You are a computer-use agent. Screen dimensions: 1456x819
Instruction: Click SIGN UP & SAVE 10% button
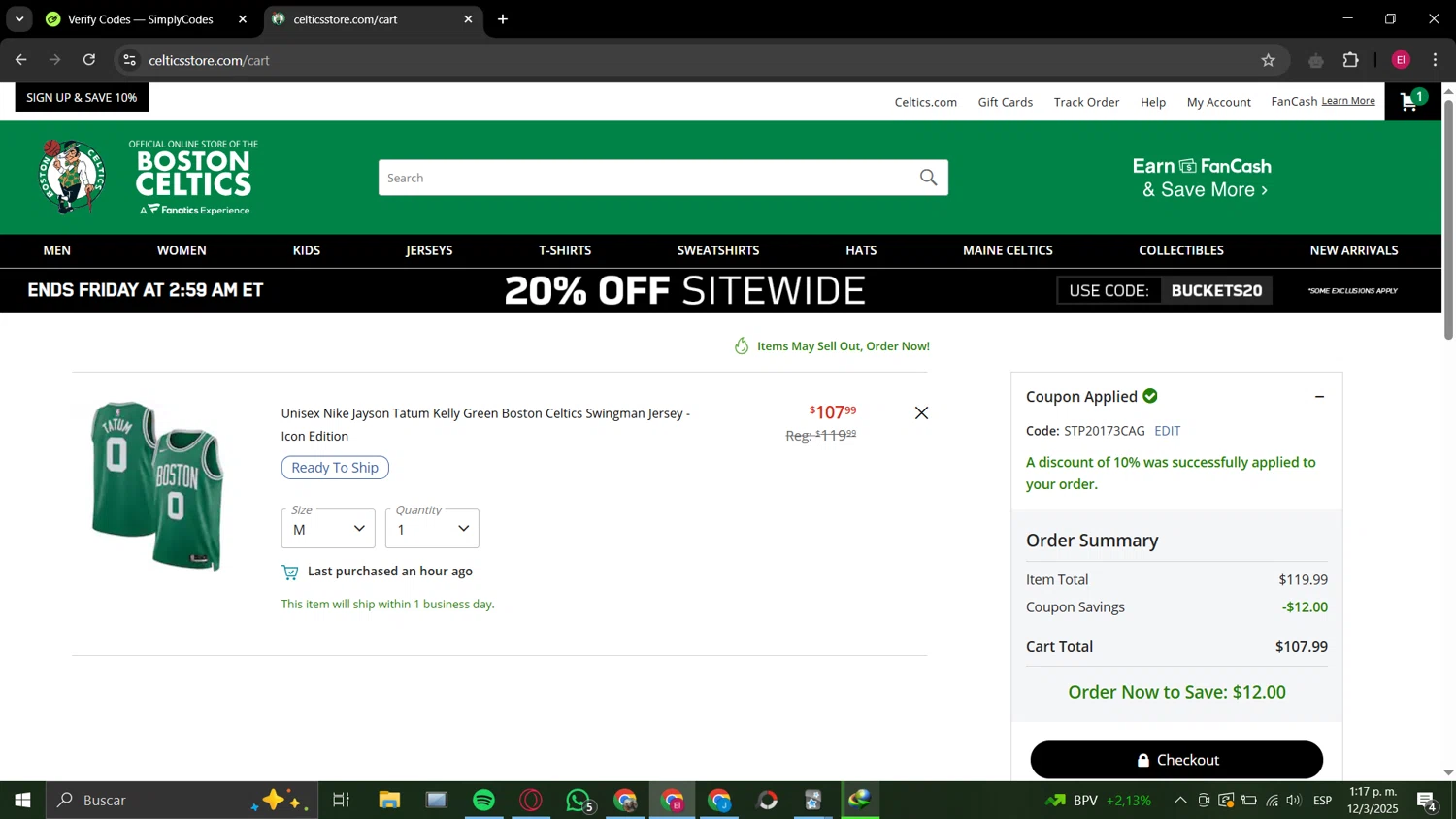[x=82, y=97]
